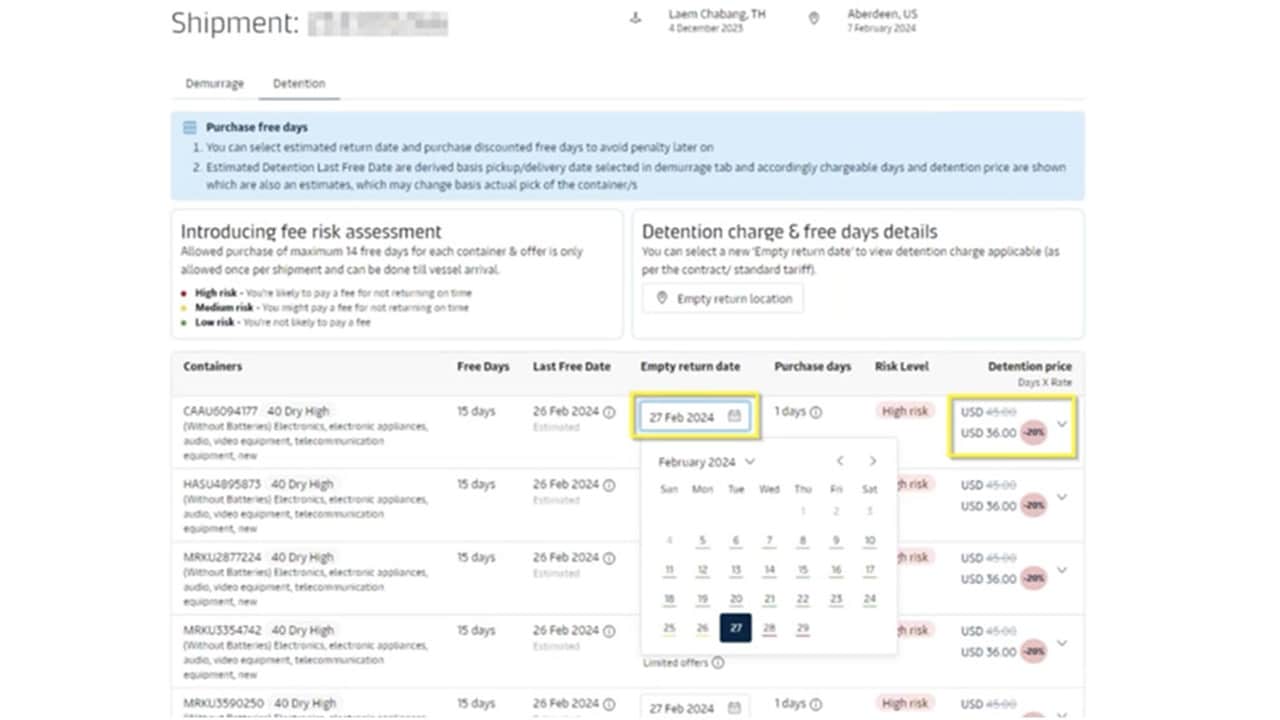Select February 28 in the calendar
This screenshot has width=1280, height=720.
[769, 629]
